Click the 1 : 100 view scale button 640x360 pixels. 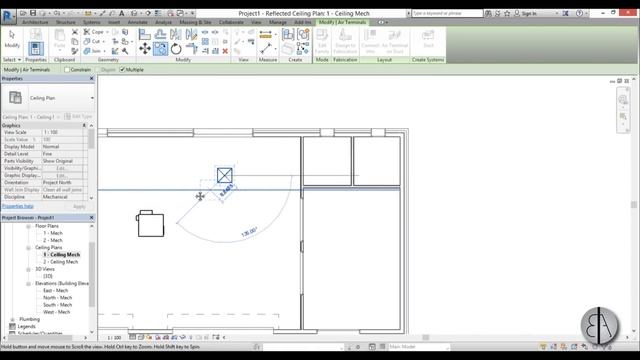(115, 338)
